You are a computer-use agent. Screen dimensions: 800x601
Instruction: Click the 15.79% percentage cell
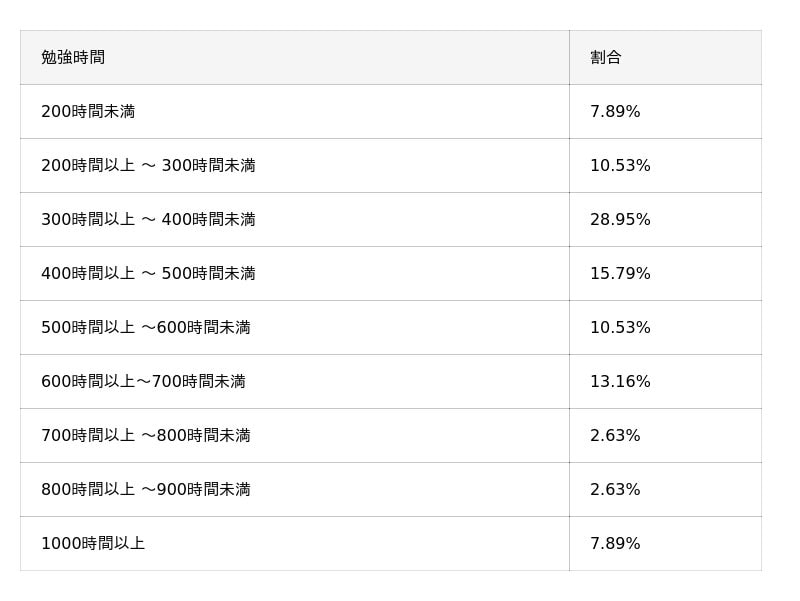(x=620, y=274)
